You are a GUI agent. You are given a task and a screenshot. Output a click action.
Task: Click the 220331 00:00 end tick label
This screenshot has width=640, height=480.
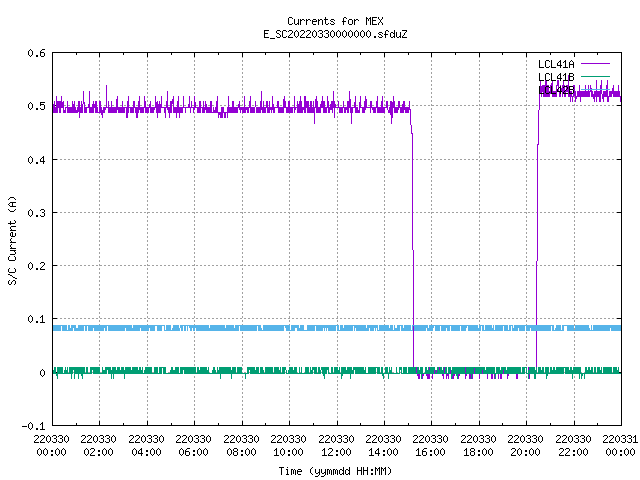pyautogui.click(x=620, y=446)
